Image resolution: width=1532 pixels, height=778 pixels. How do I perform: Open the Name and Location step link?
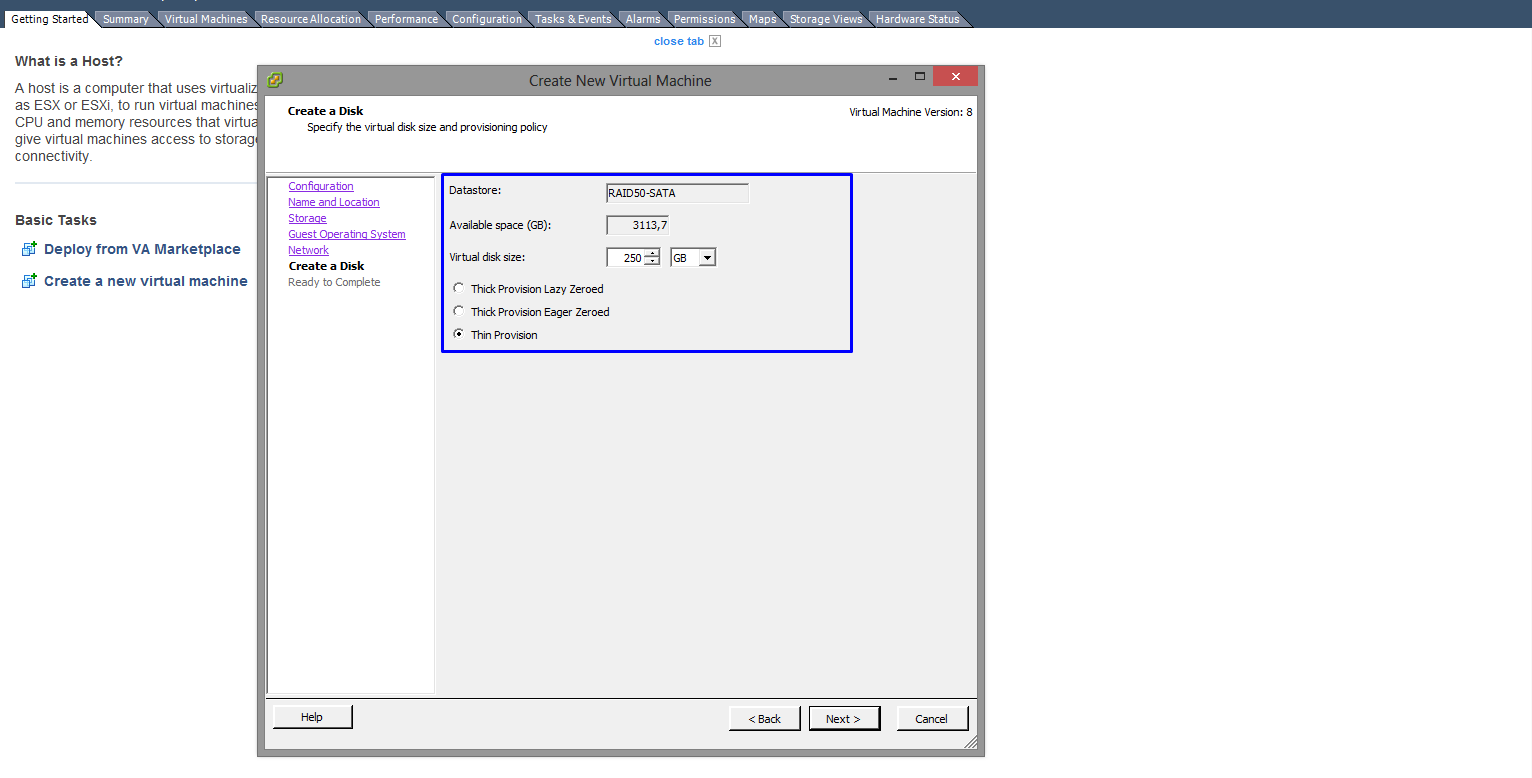click(334, 202)
